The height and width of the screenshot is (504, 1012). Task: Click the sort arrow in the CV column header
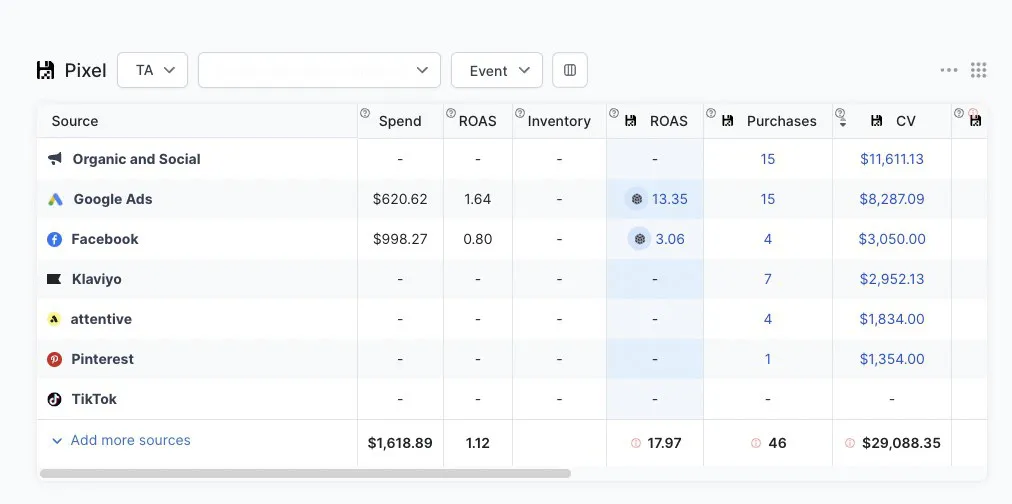pyautogui.click(x=842, y=124)
